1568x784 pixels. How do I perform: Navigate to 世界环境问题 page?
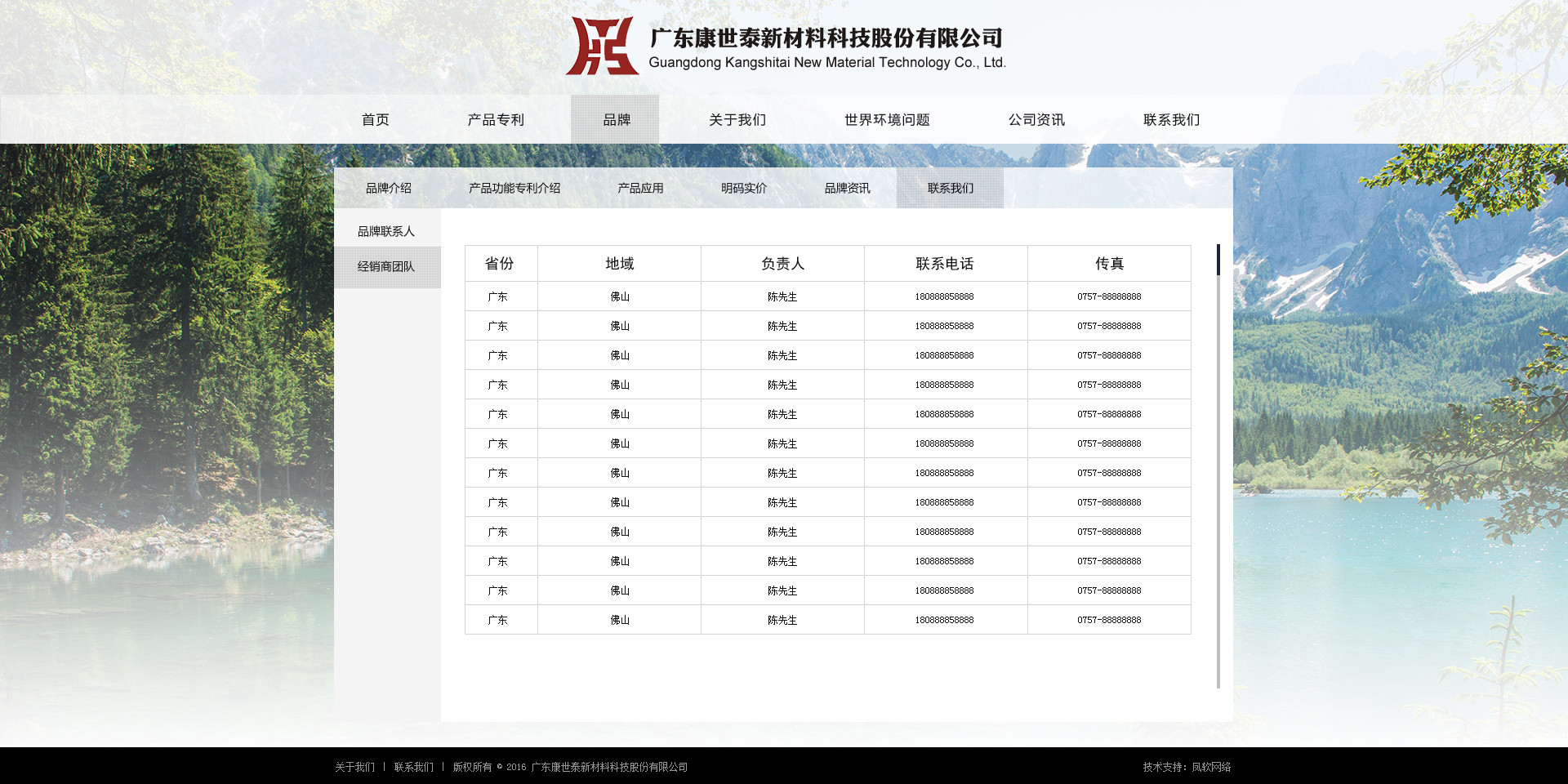pos(887,120)
